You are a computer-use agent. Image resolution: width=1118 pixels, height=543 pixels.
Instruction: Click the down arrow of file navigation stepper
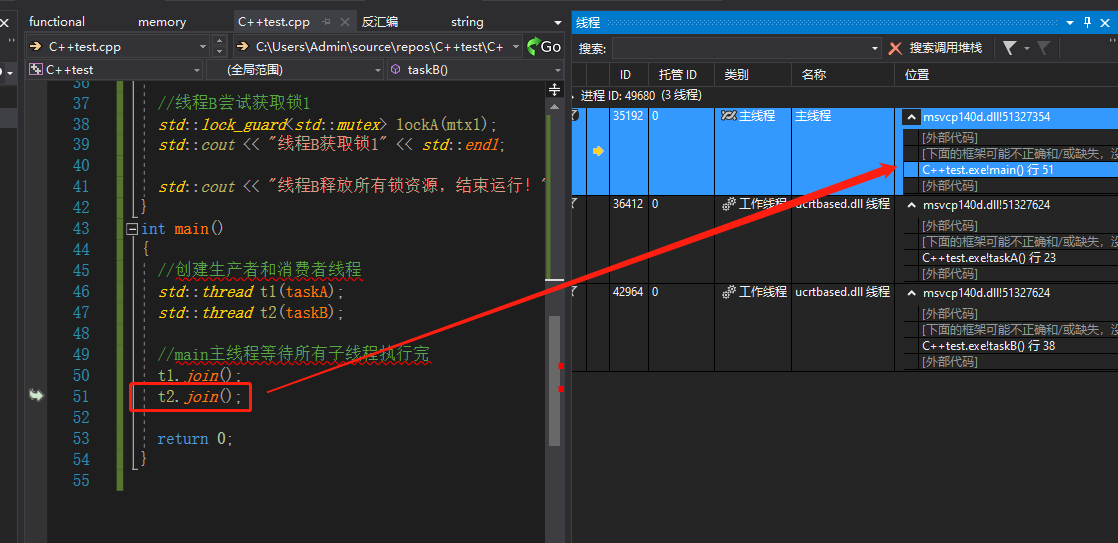220,52
